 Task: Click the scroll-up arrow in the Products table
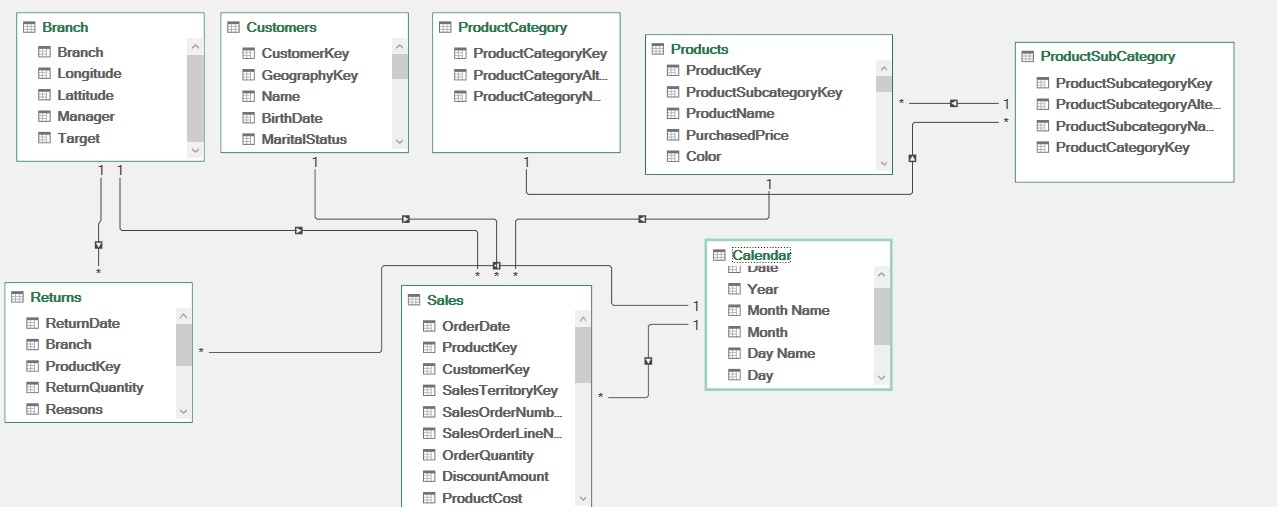883,69
